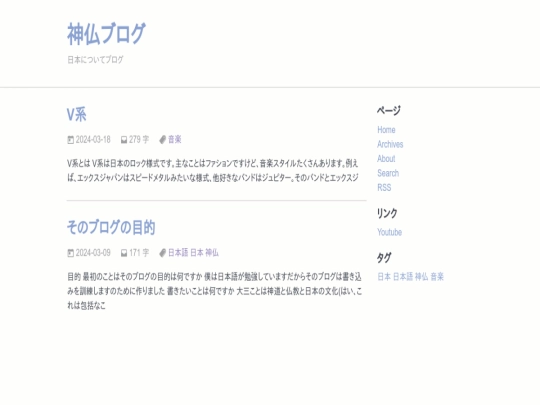Image resolution: width=540 pixels, height=405 pixels.
Task: Click the 日本 tag under そのブログの目的 post
Action: pos(197,252)
